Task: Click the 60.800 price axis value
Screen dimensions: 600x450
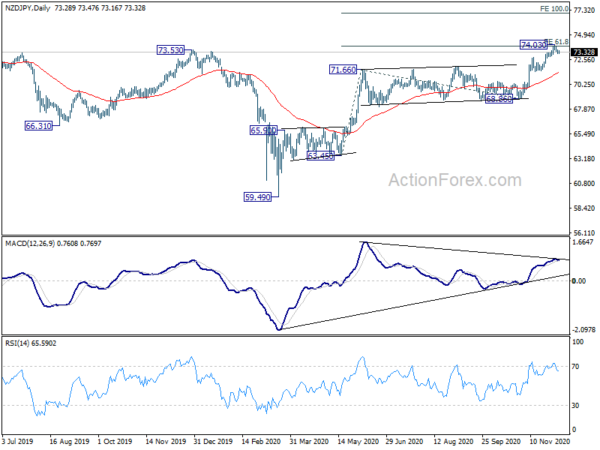Action: pyautogui.click(x=584, y=183)
